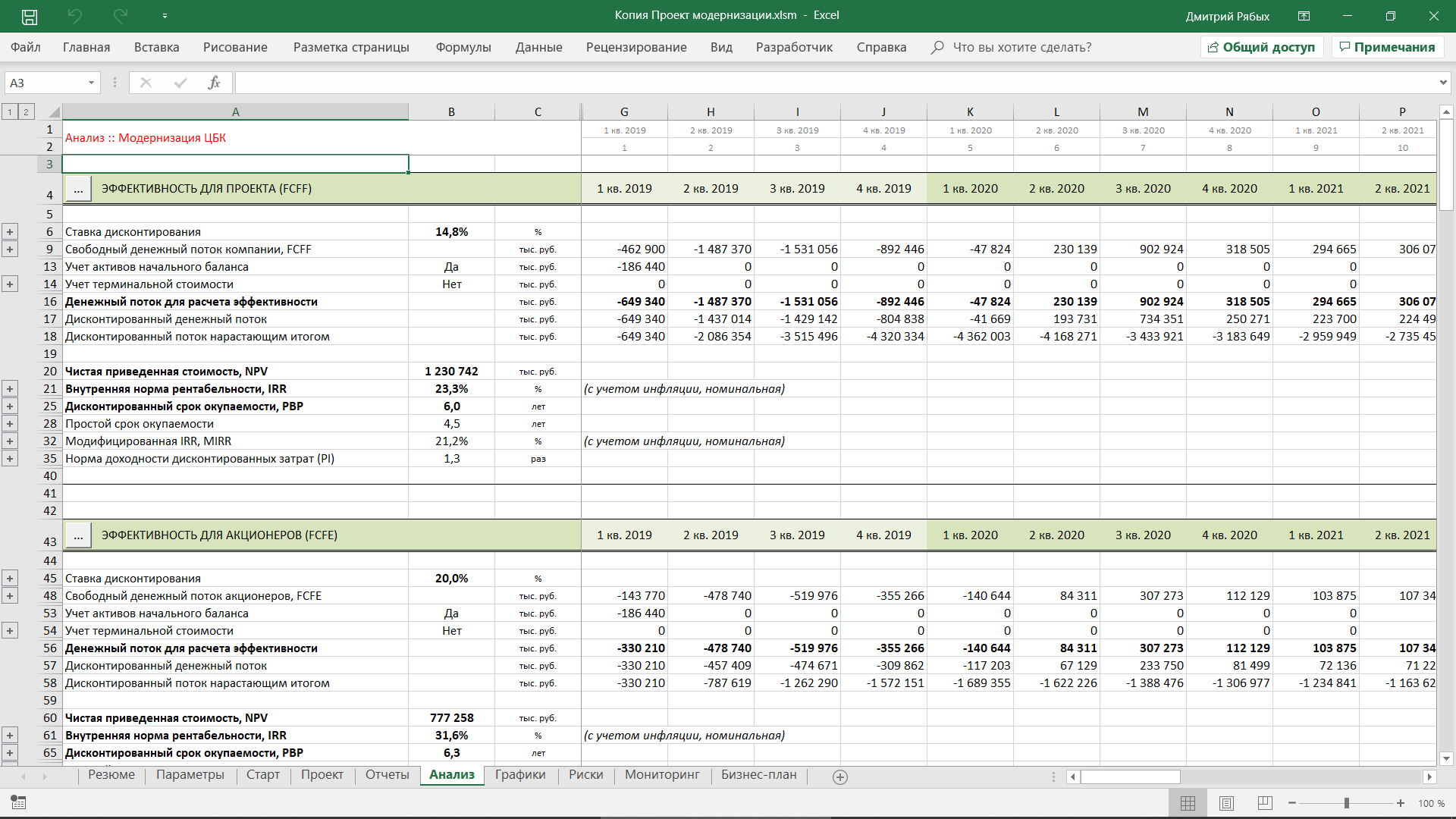The width and height of the screenshot is (1456, 819).
Task: Switch to Page Break Preview icon
Action: pos(1264,803)
